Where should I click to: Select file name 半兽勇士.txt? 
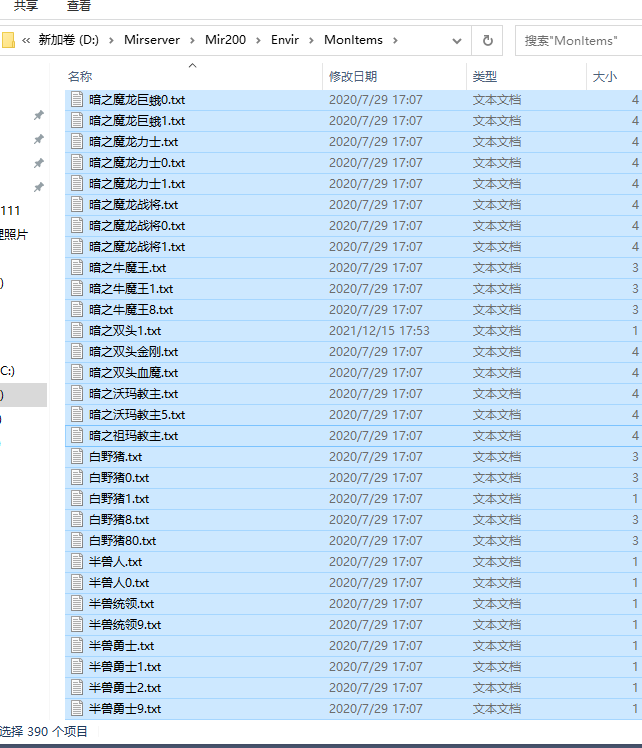point(121,645)
